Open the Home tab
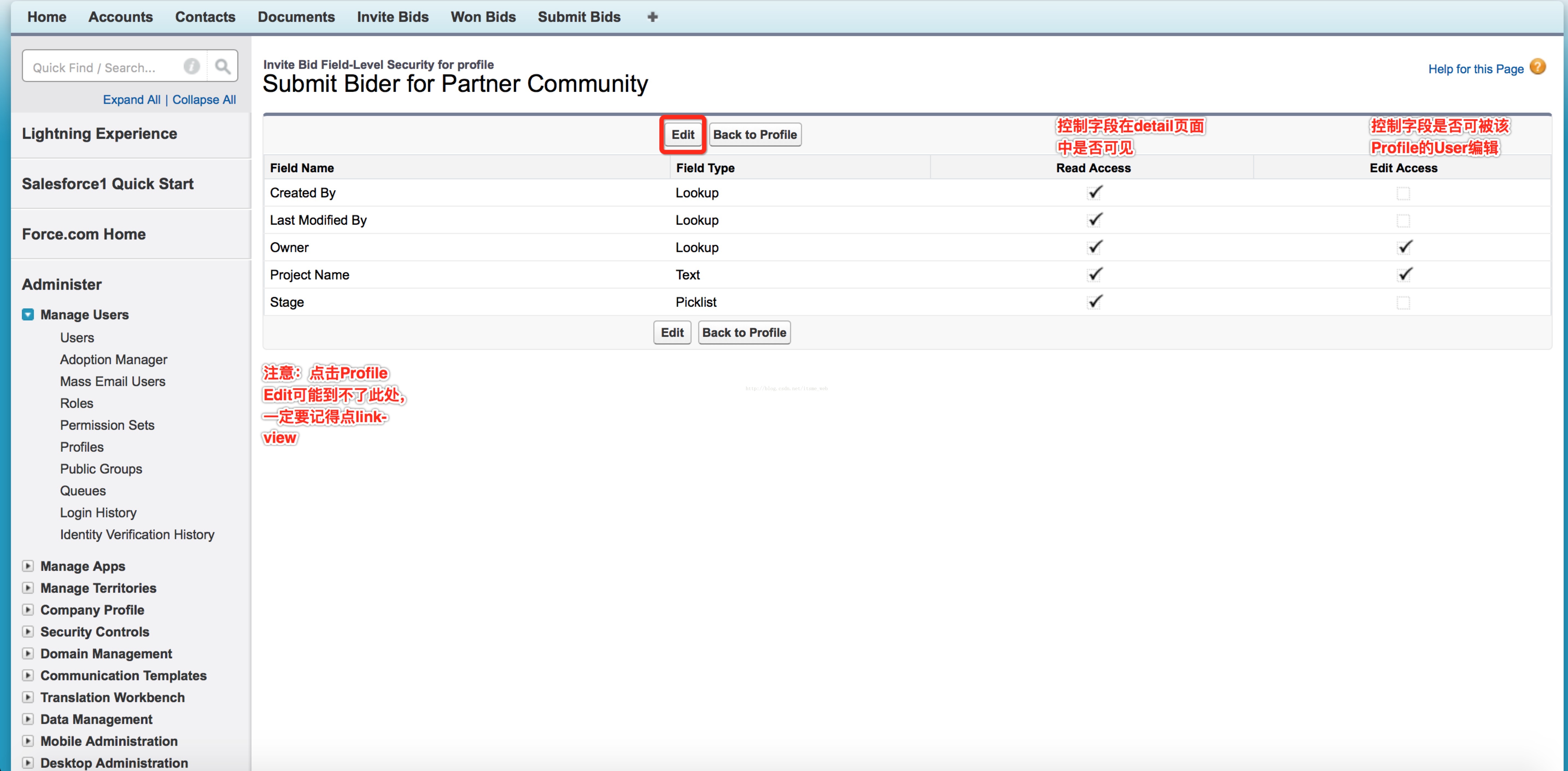1568x771 pixels. (x=47, y=17)
